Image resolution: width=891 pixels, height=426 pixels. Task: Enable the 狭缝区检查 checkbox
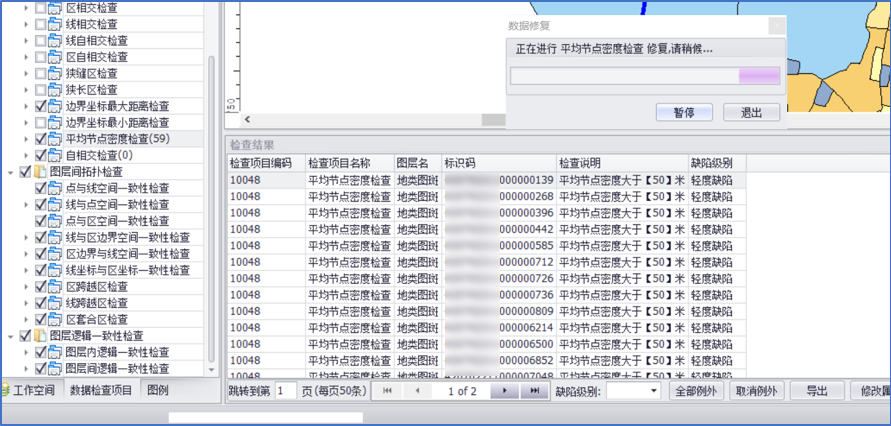coord(41,73)
